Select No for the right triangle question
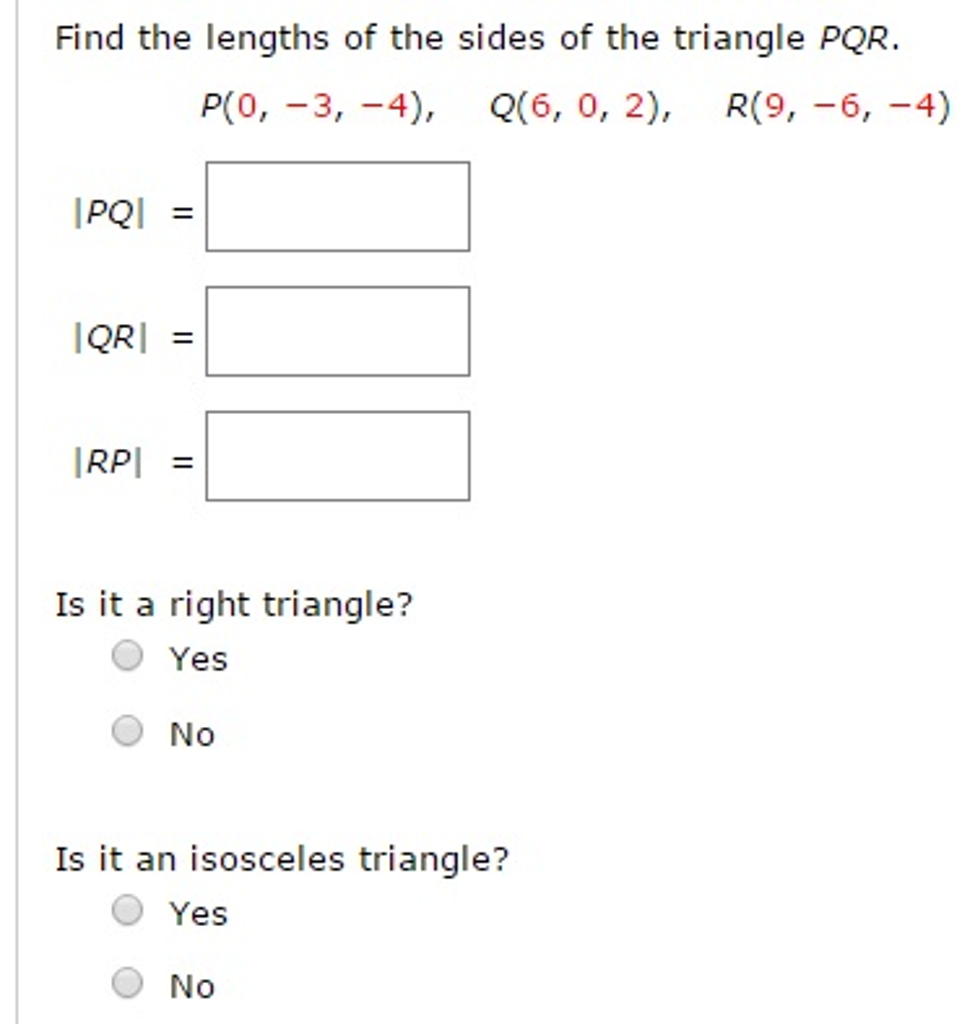The height and width of the screenshot is (1024, 975). [x=128, y=729]
